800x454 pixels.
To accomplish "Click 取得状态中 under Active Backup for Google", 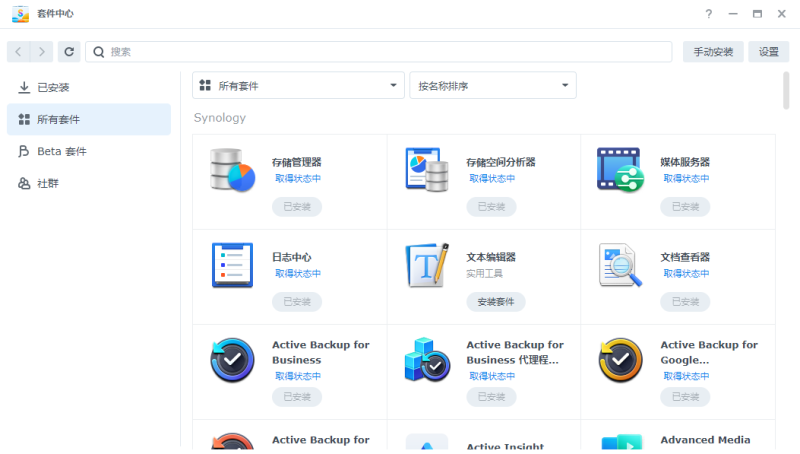I will [686, 376].
